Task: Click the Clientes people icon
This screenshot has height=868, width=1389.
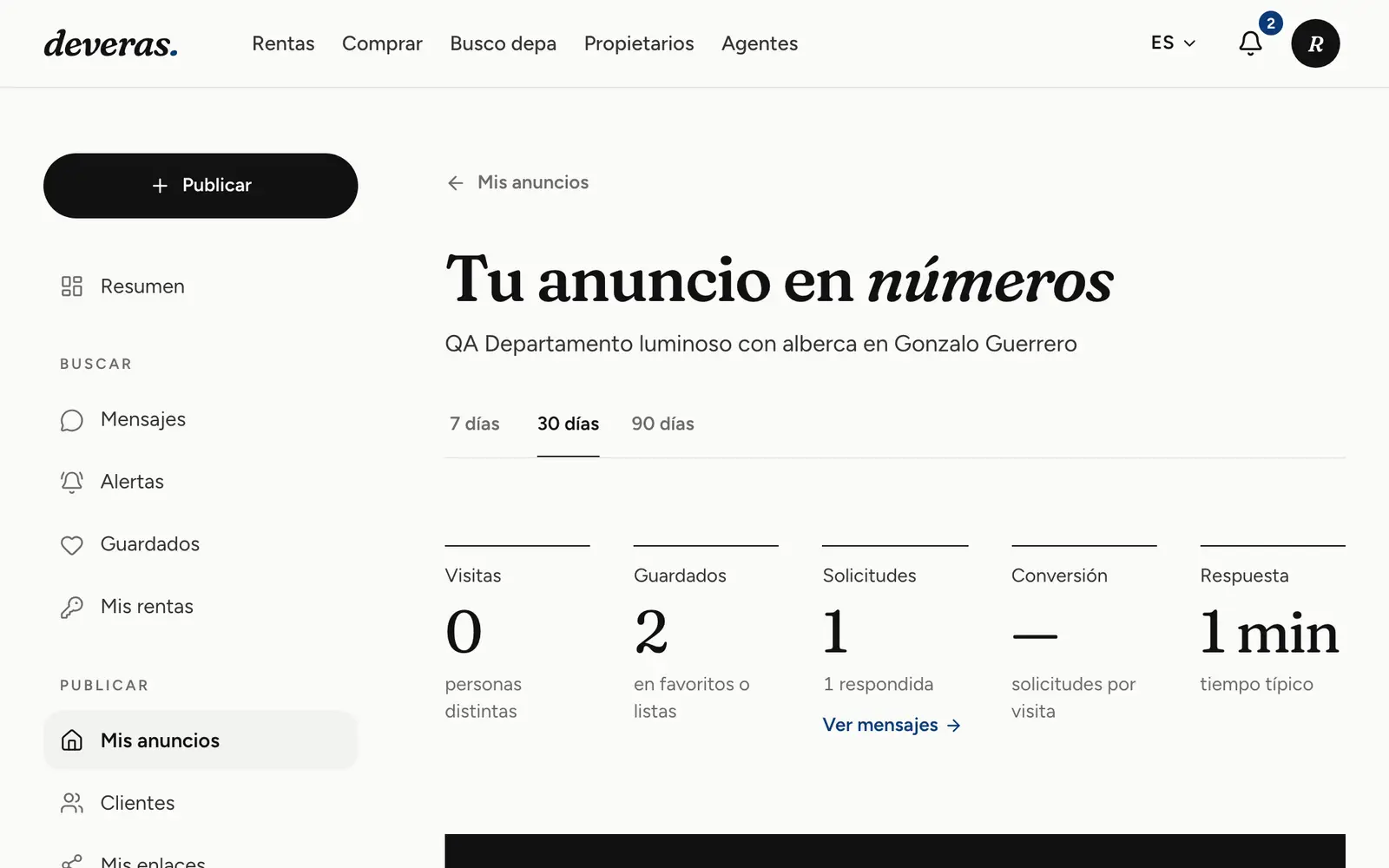Action: [x=72, y=803]
